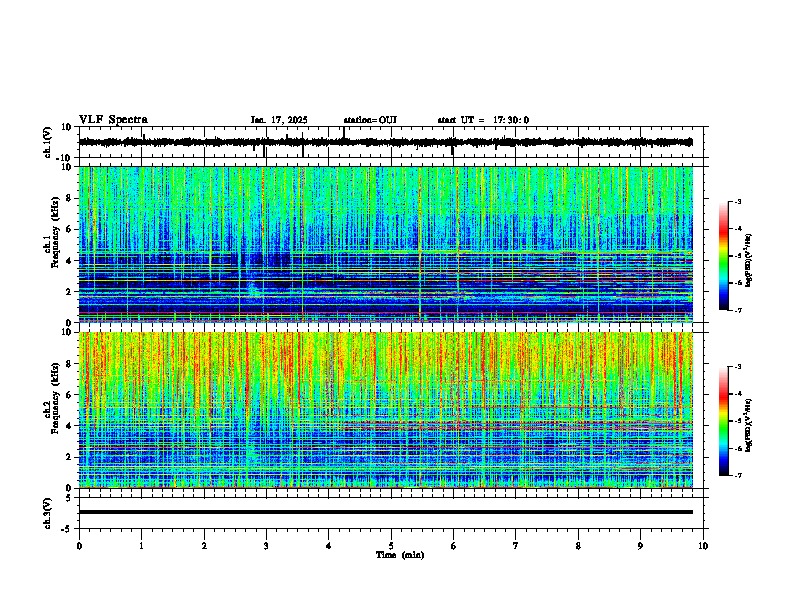Click time axis tick label "3"
This screenshot has height=612, width=792.
tap(266, 546)
